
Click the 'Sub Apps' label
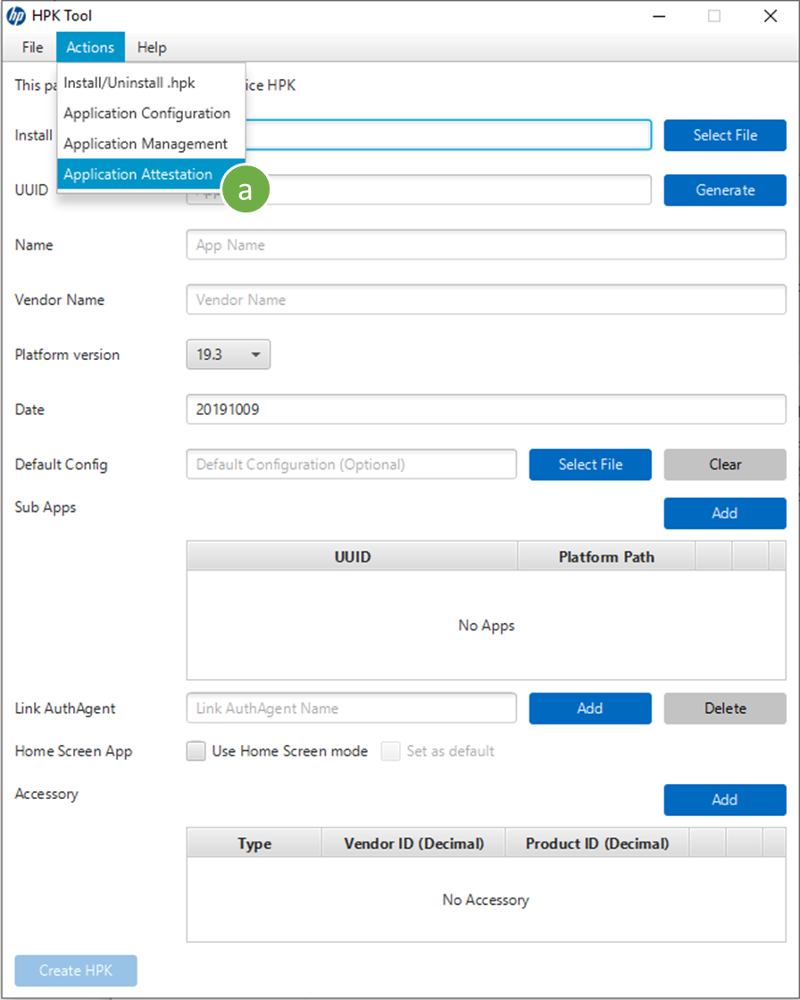[x=45, y=508]
